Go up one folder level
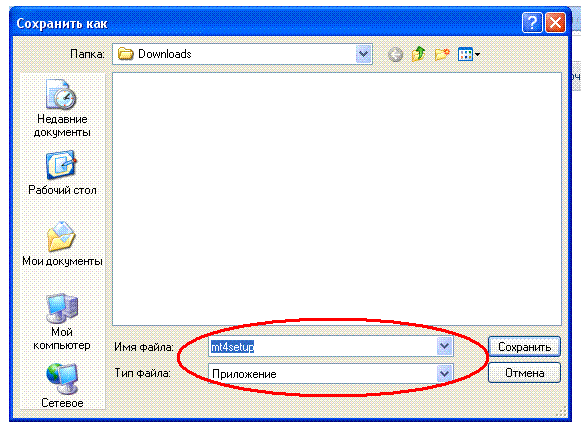 (418, 54)
